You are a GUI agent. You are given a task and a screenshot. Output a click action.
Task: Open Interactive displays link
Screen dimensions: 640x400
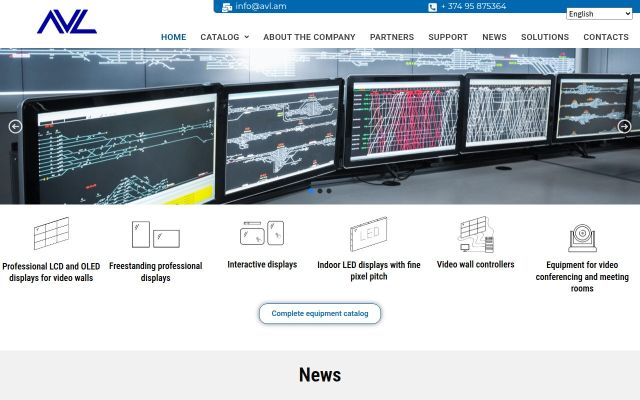tap(262, 264)
